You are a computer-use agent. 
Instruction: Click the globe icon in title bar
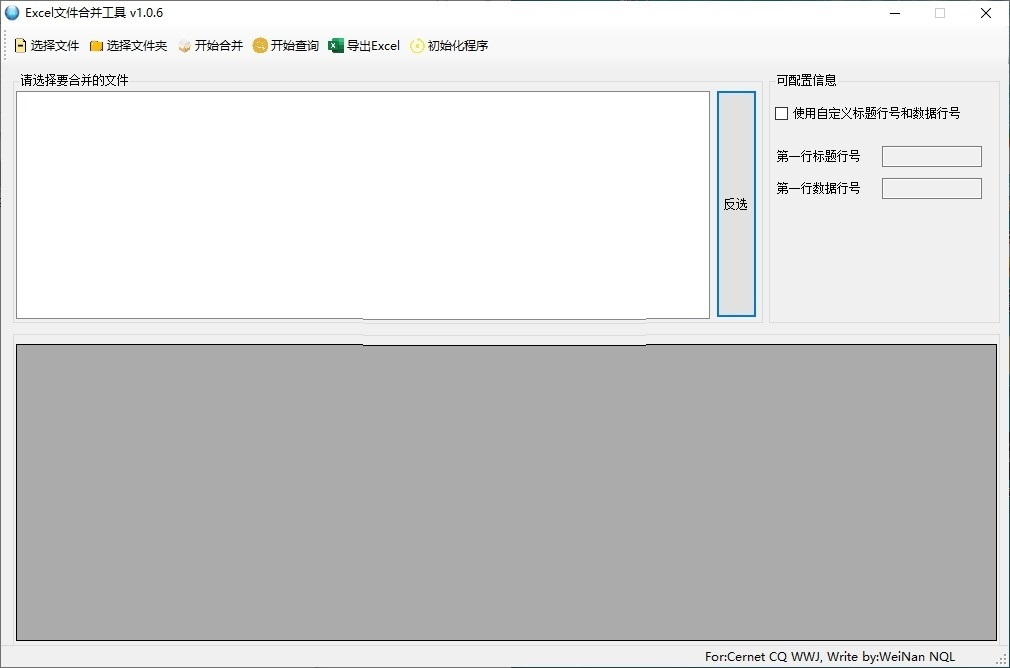11,12
